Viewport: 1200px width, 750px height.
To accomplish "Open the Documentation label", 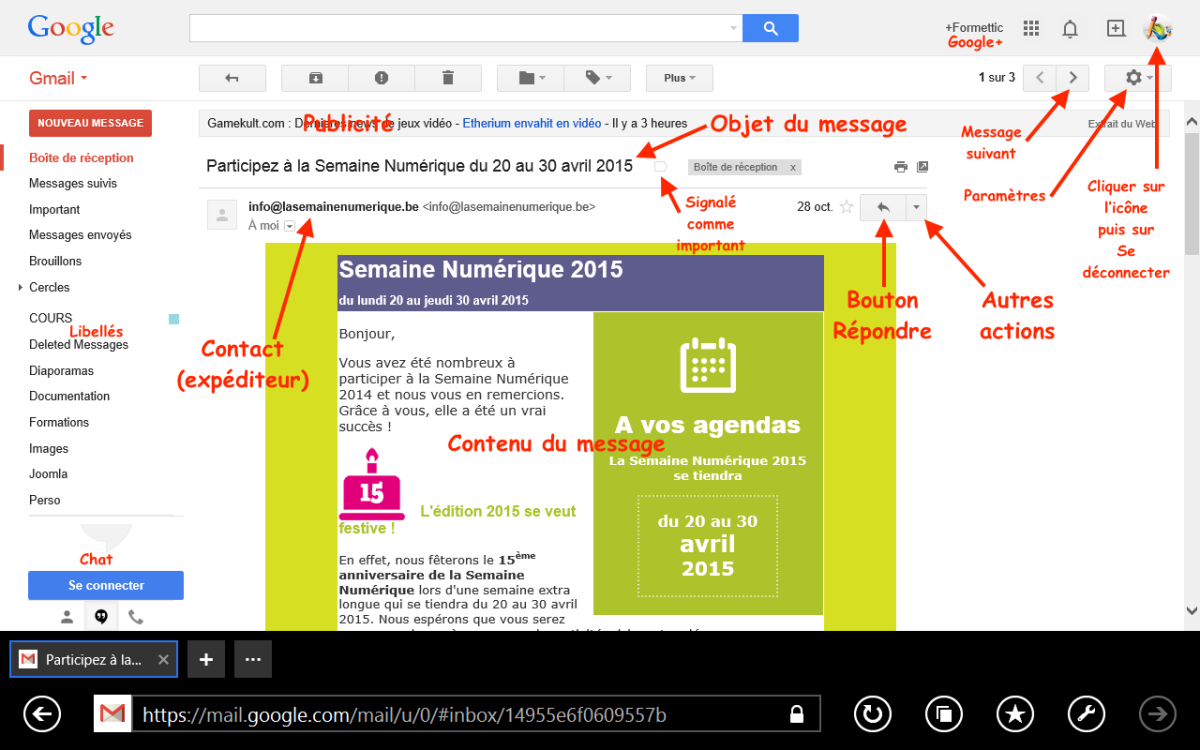I will (x=69, y=396).
